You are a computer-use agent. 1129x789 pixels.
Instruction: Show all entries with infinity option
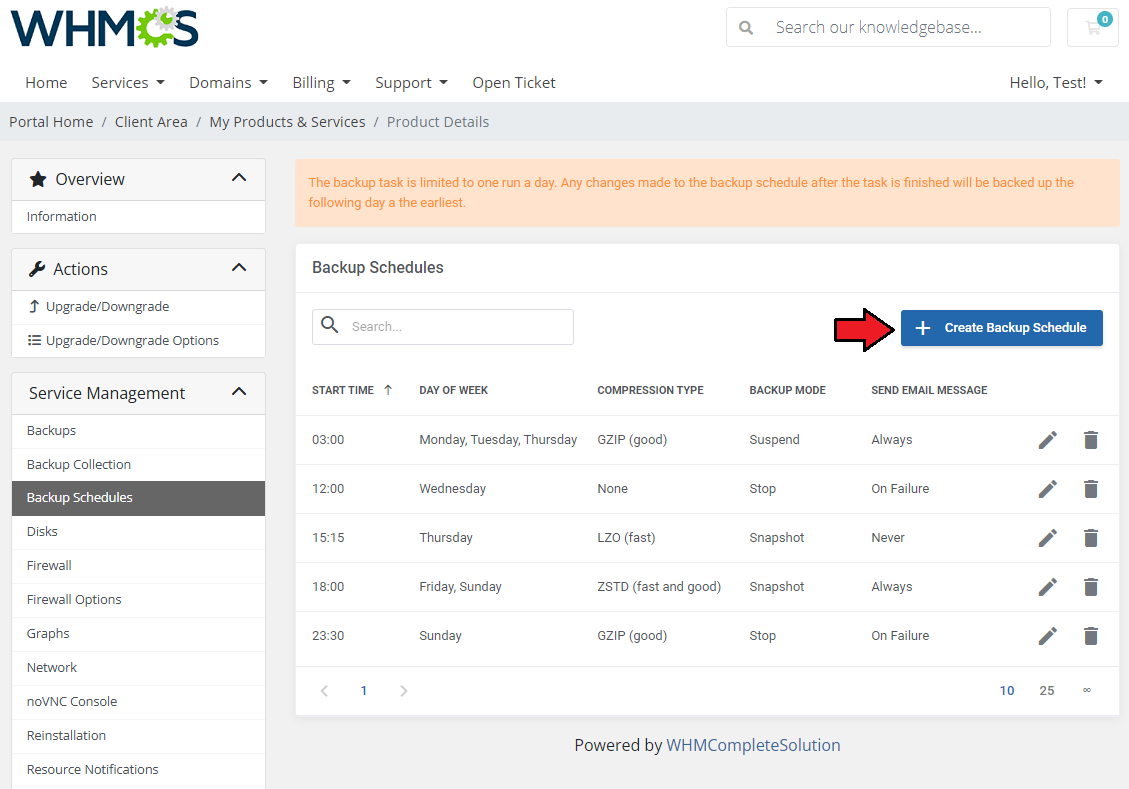pos(1087,690)
